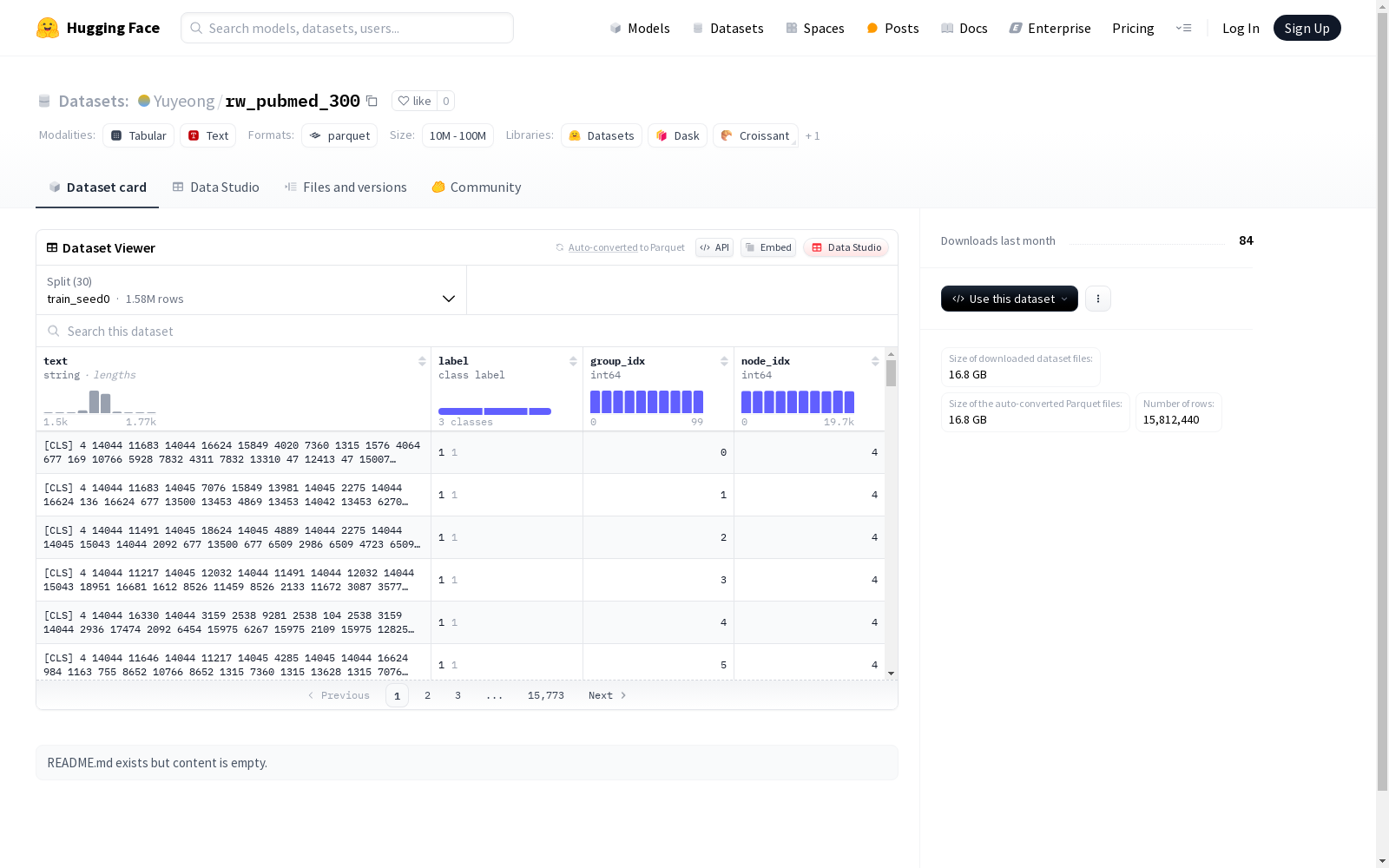Switch to the Data Studio tab

[x=216, y=187]
